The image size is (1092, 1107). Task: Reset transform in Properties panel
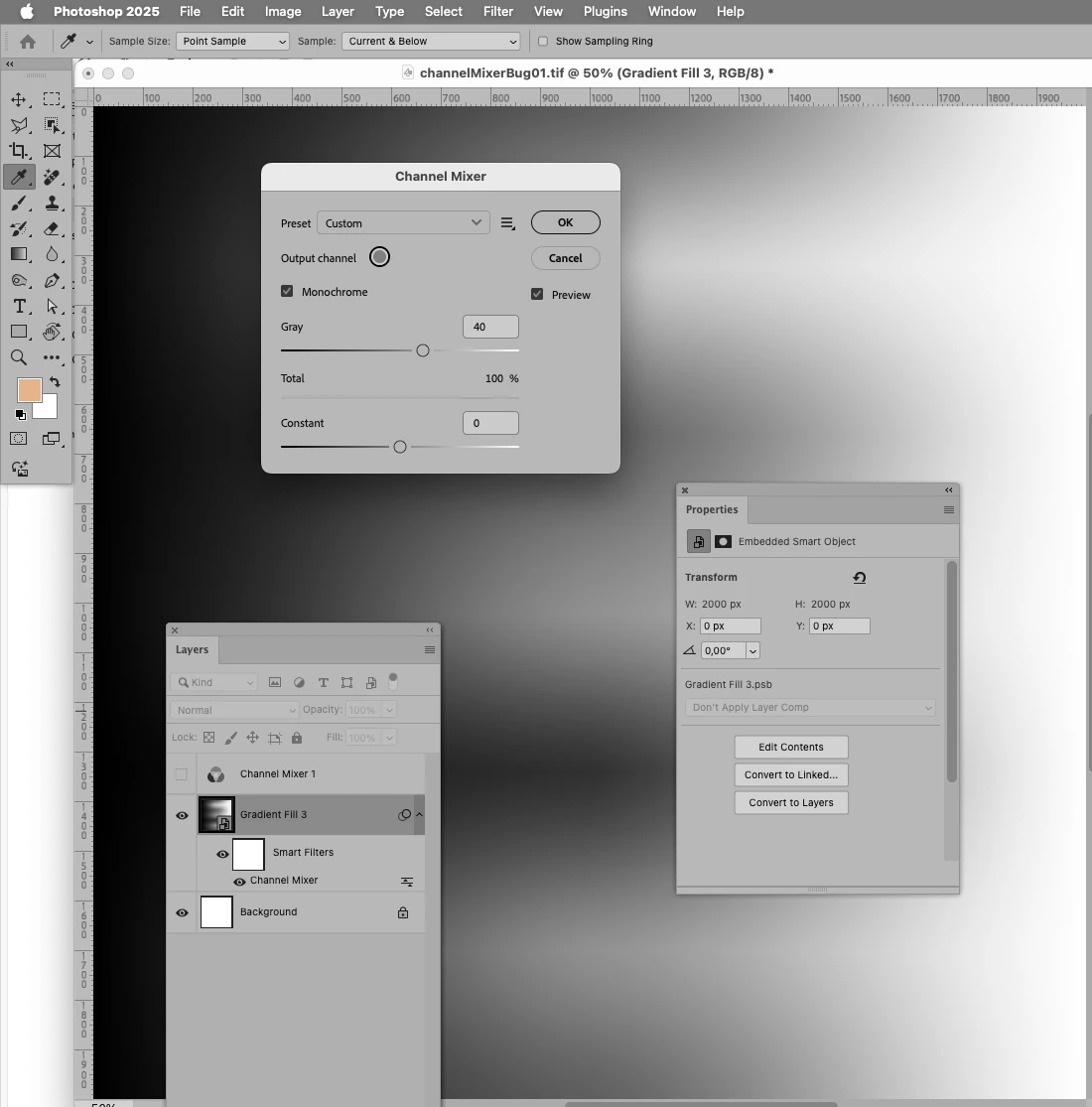(x=859, y=578)
